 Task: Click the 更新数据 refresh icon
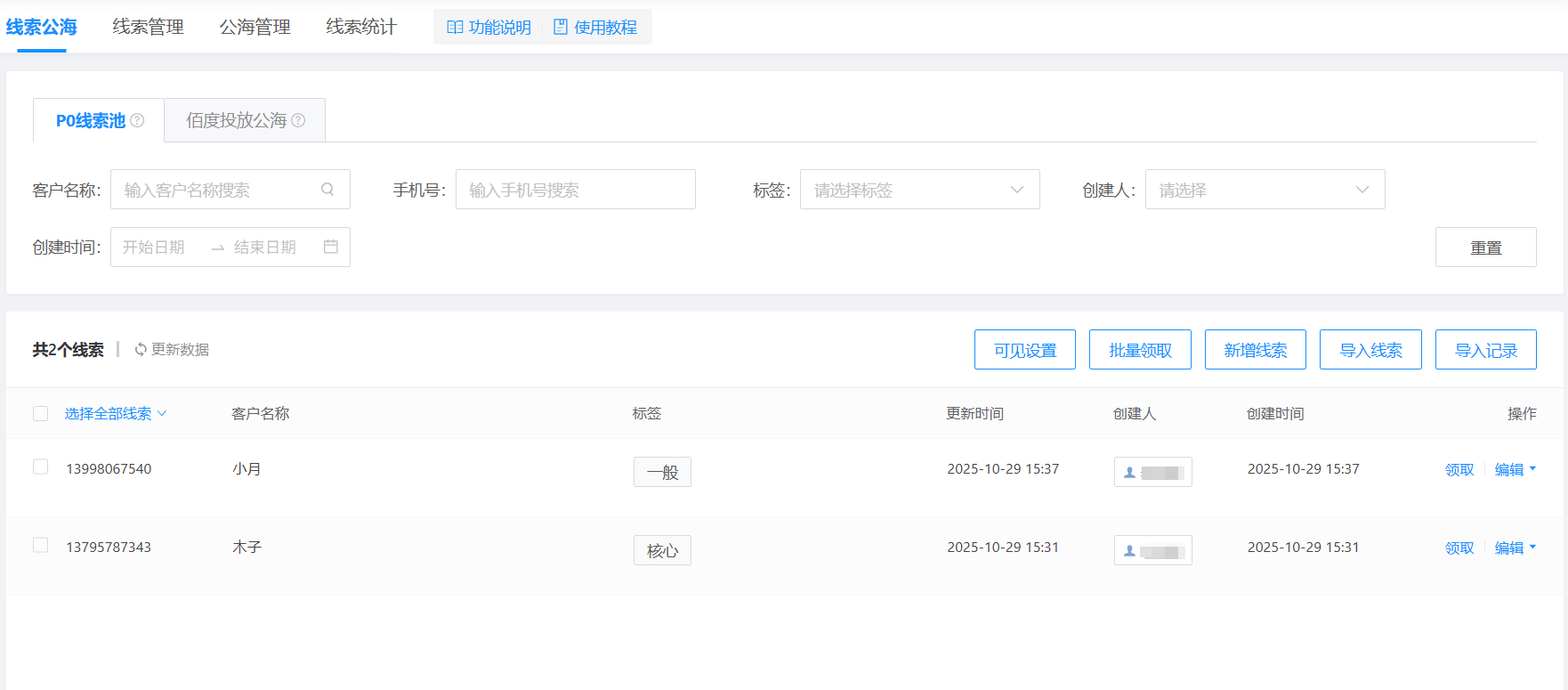pos(141,350)
